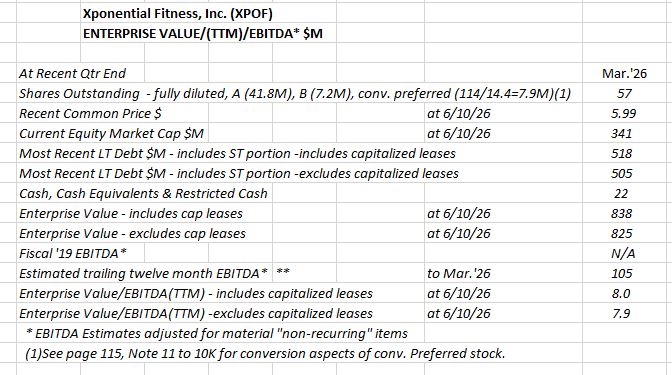Select the 'At Recent Qtr End' label cell
The height and width of the screenshot is (375, 672).
point(72,73)
